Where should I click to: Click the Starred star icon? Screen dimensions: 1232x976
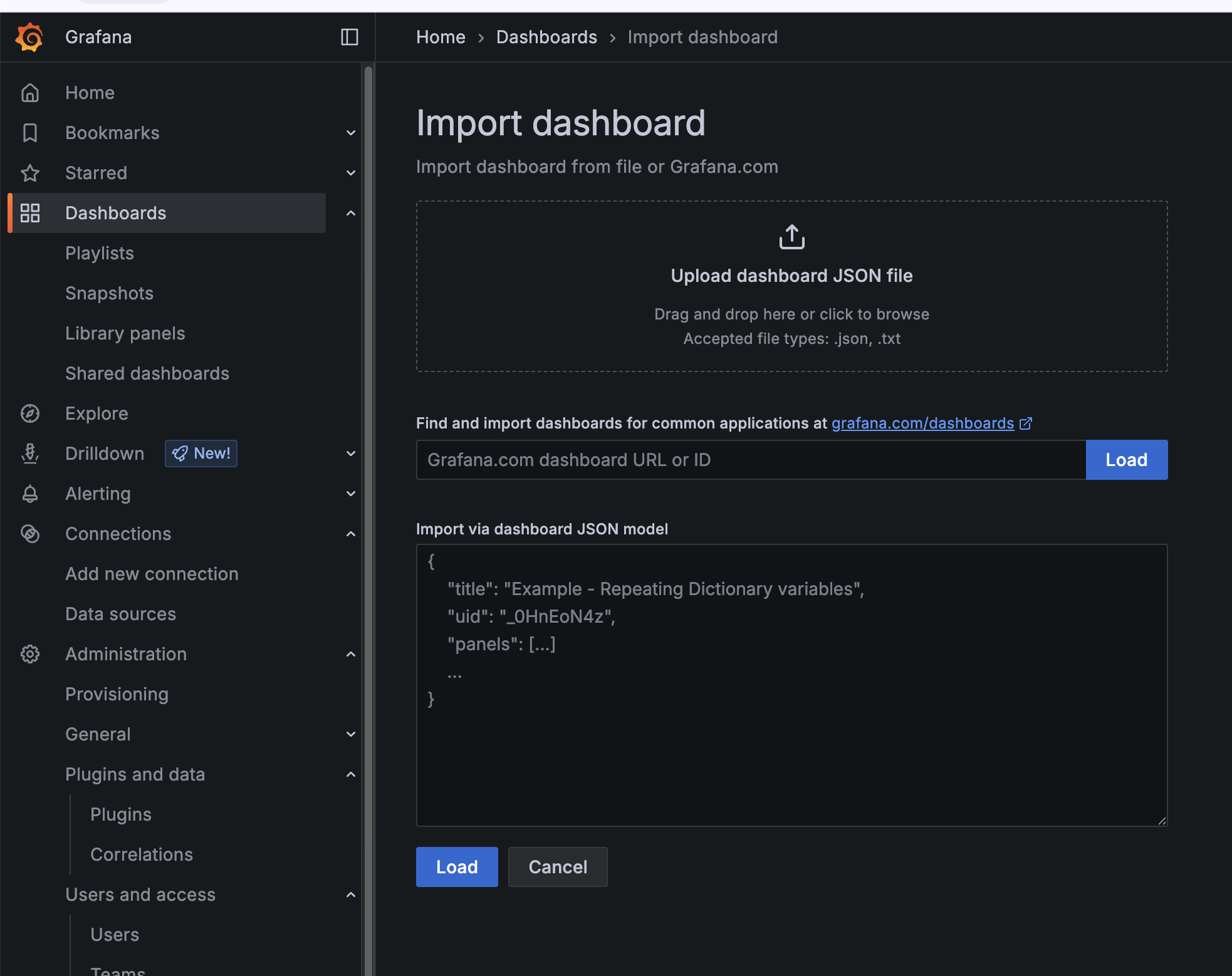(x=30, y=173)
